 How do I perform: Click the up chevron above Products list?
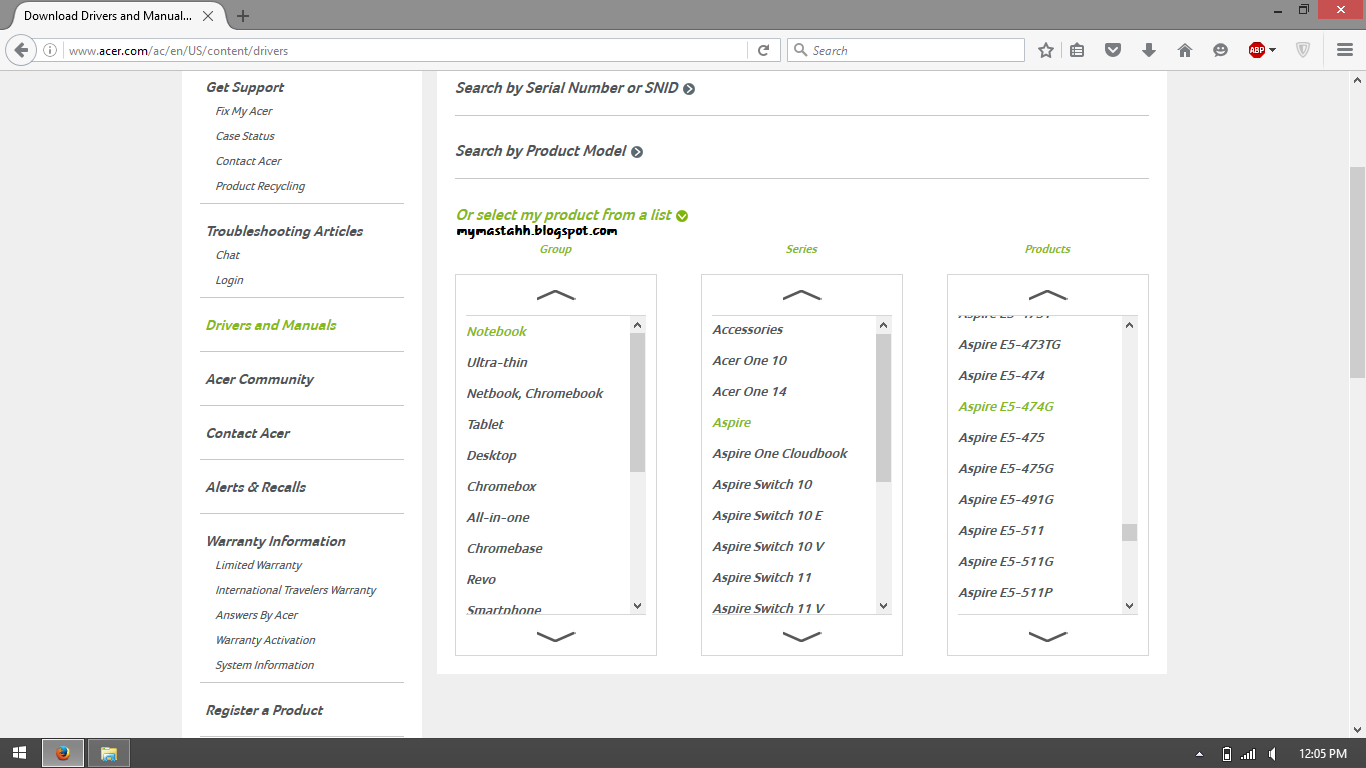[x=1048, y=295]
